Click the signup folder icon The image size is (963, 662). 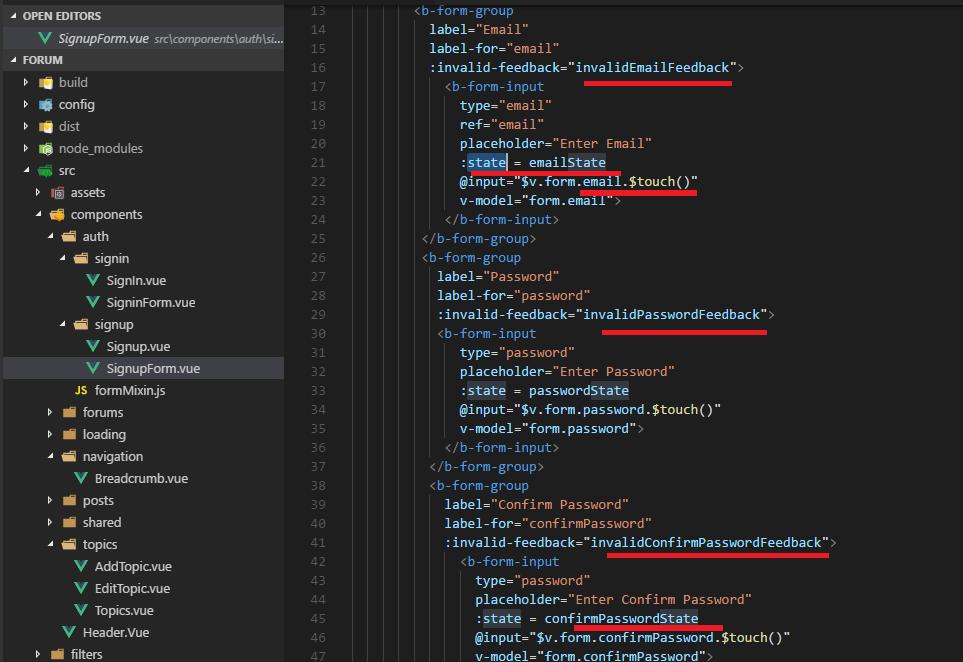click(x=82, y=324)
